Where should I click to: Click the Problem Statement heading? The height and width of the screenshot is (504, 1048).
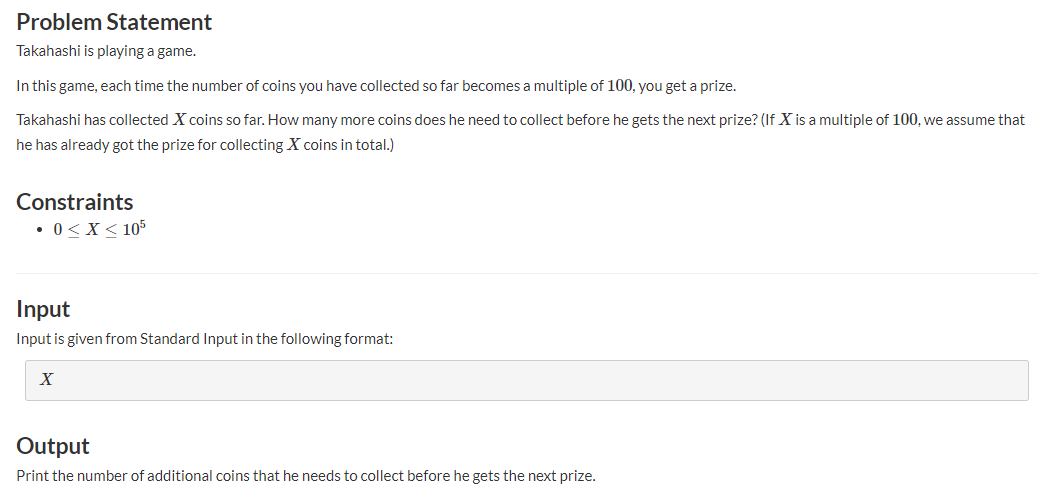114,22
